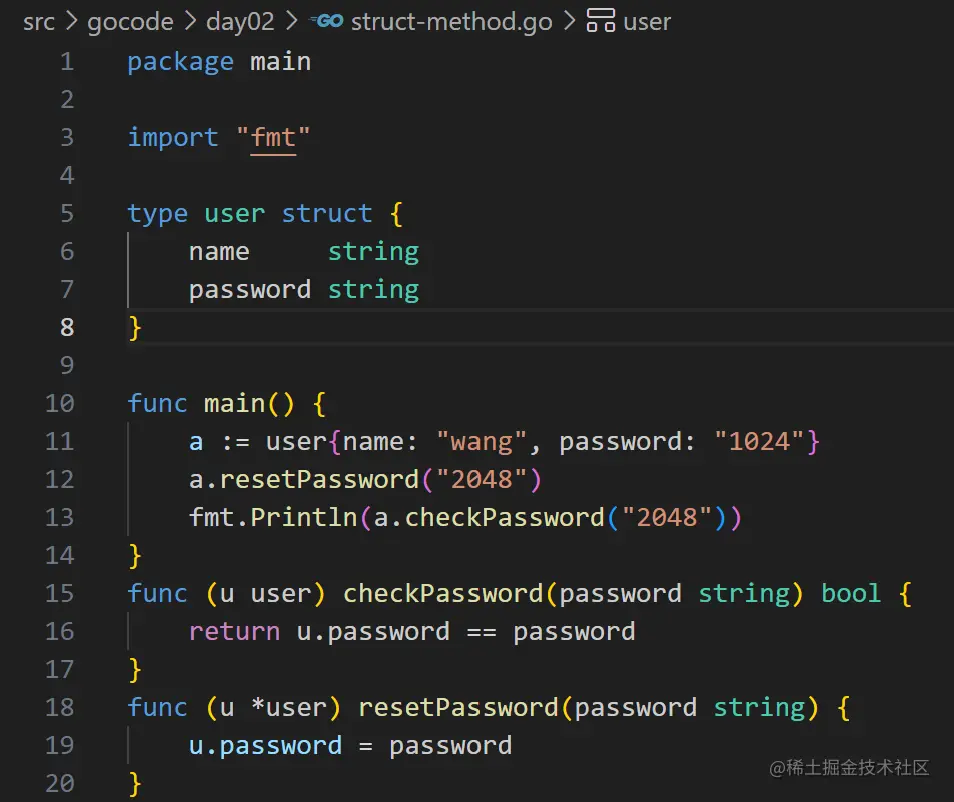The width and height of the screenshot is (954, 802).
Task: Click the "import" keyword on line 3
Action: [x=173, y=139]
